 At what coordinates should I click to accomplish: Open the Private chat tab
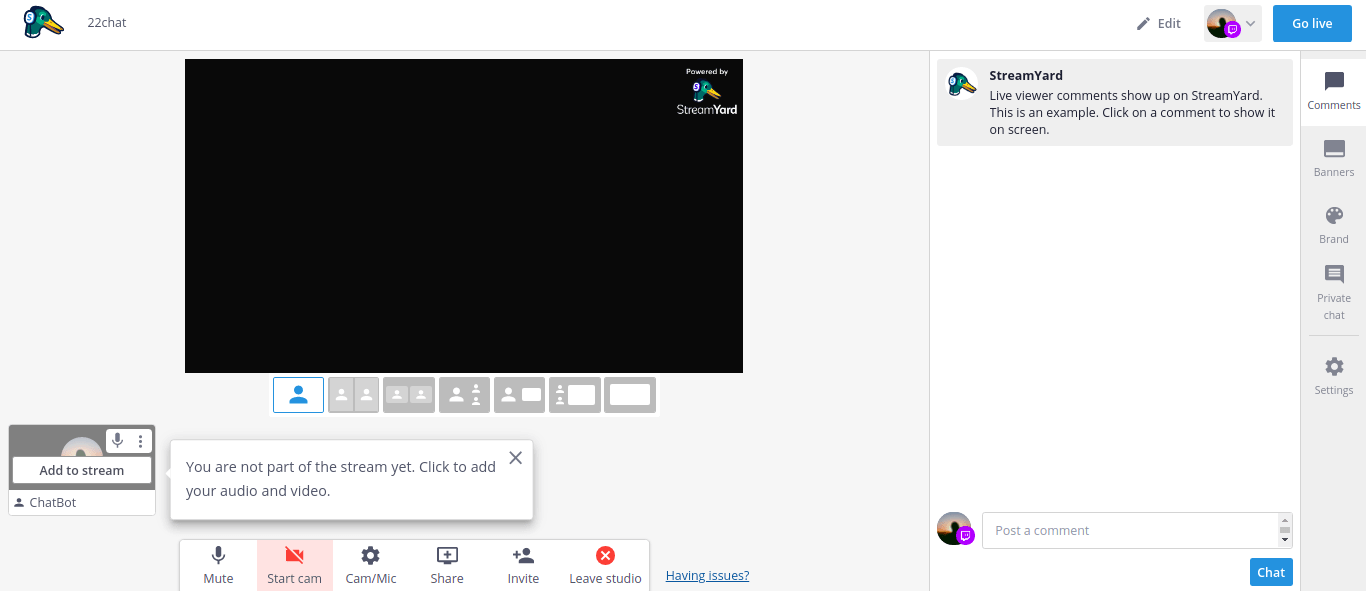click(x=1334, y=292)
